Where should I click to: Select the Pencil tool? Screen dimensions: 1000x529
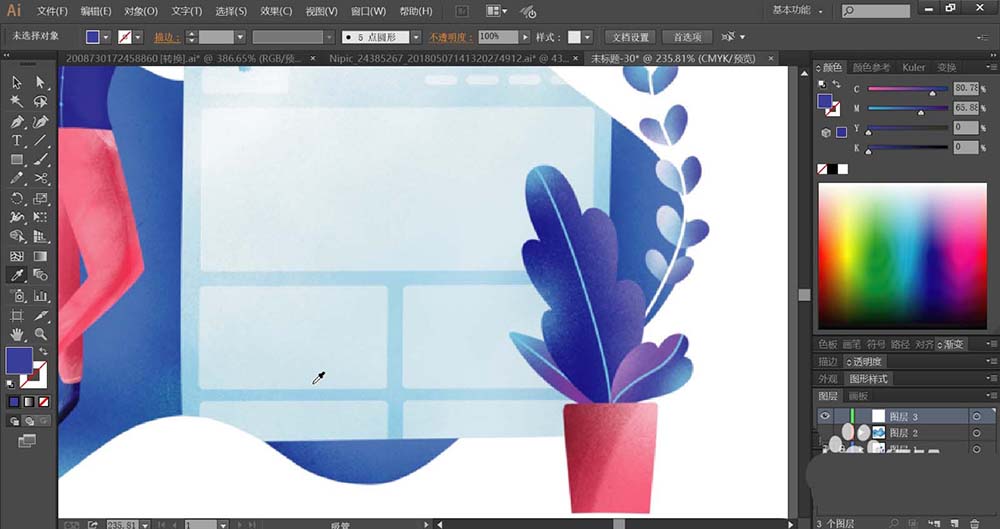click(17, 179)
